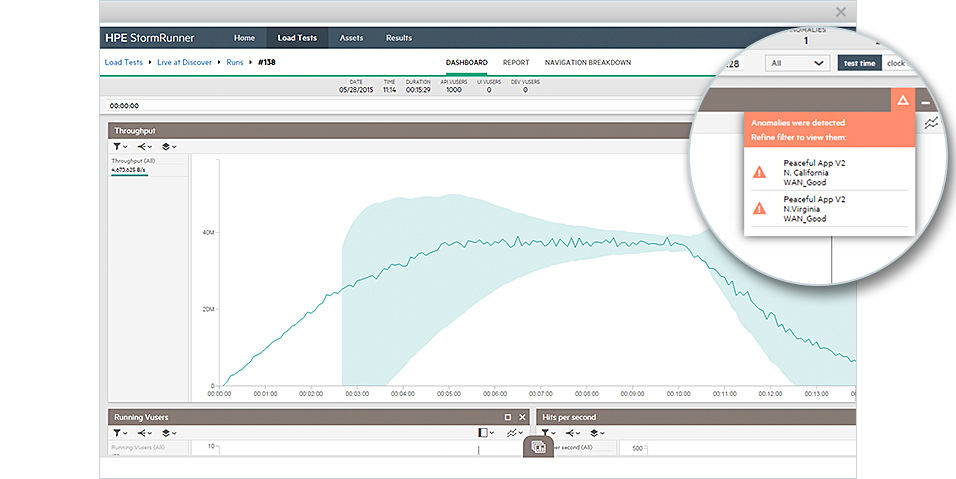Maximize the Running Vusers panel
Viewport: 956px width, 479px height.
[x=508, y=417]
